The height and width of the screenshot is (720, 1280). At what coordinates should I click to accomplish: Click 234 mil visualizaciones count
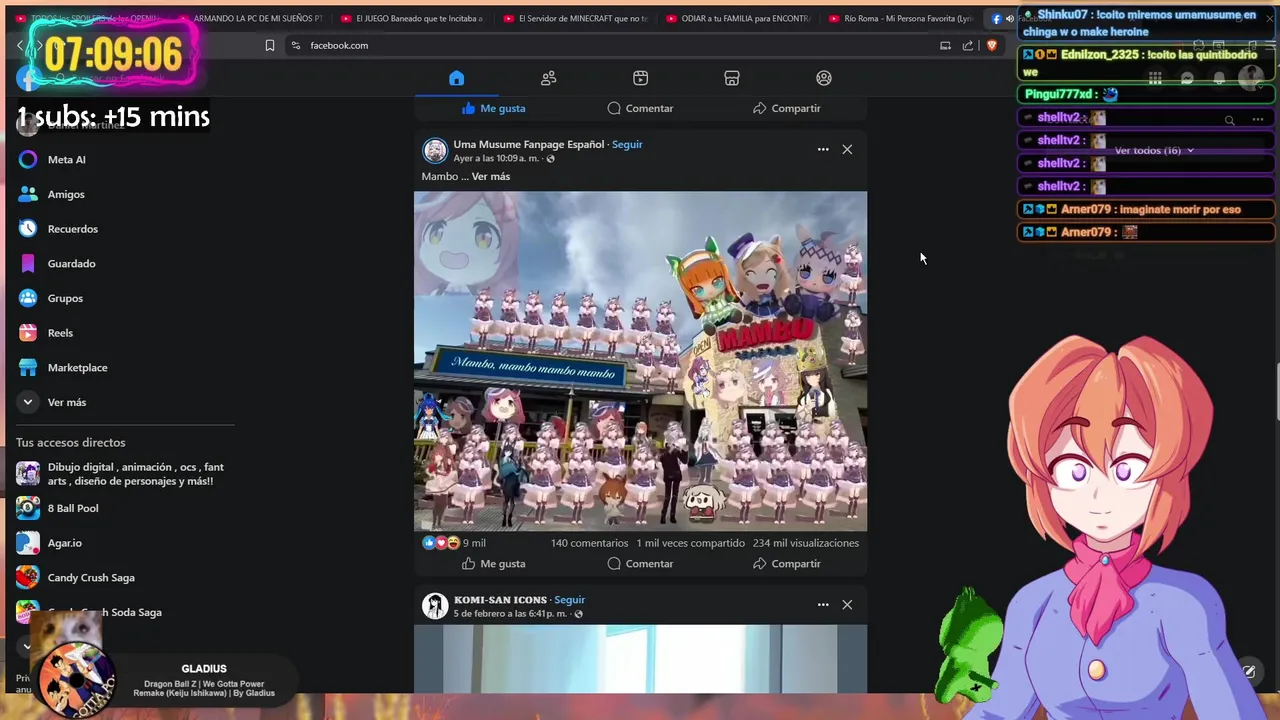806,543
